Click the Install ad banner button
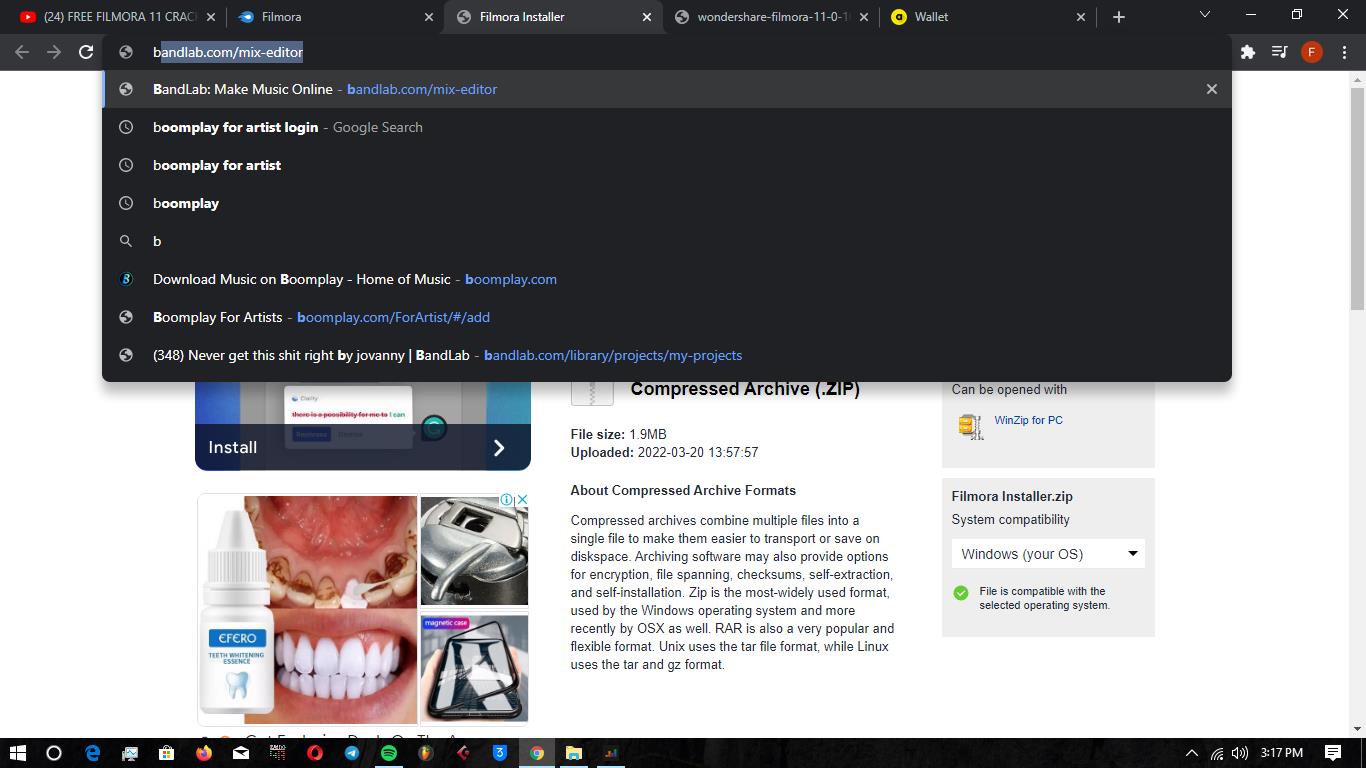 [x=362, y=447]
